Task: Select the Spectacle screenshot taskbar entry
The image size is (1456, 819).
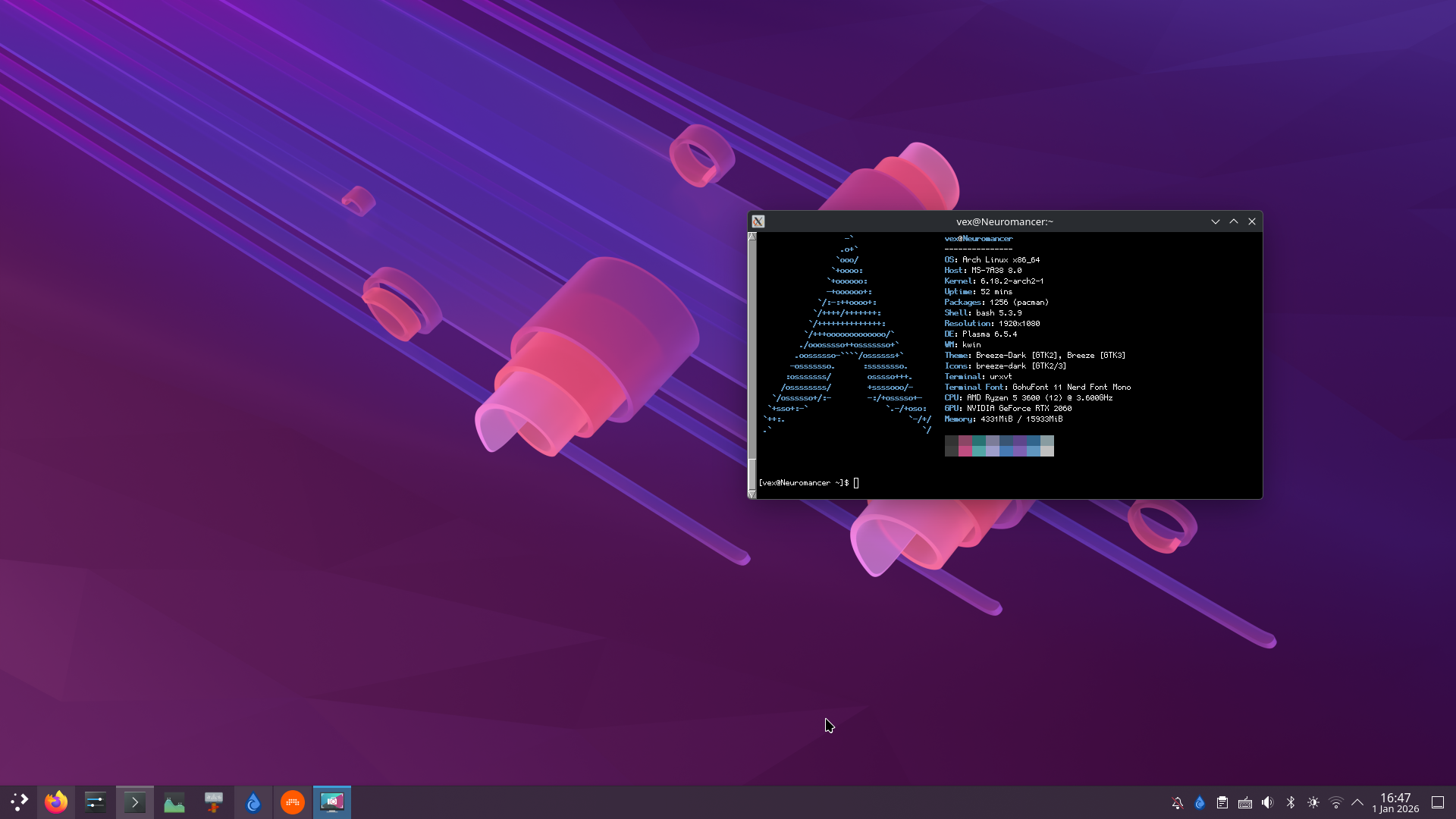Action: coord(332,802)
